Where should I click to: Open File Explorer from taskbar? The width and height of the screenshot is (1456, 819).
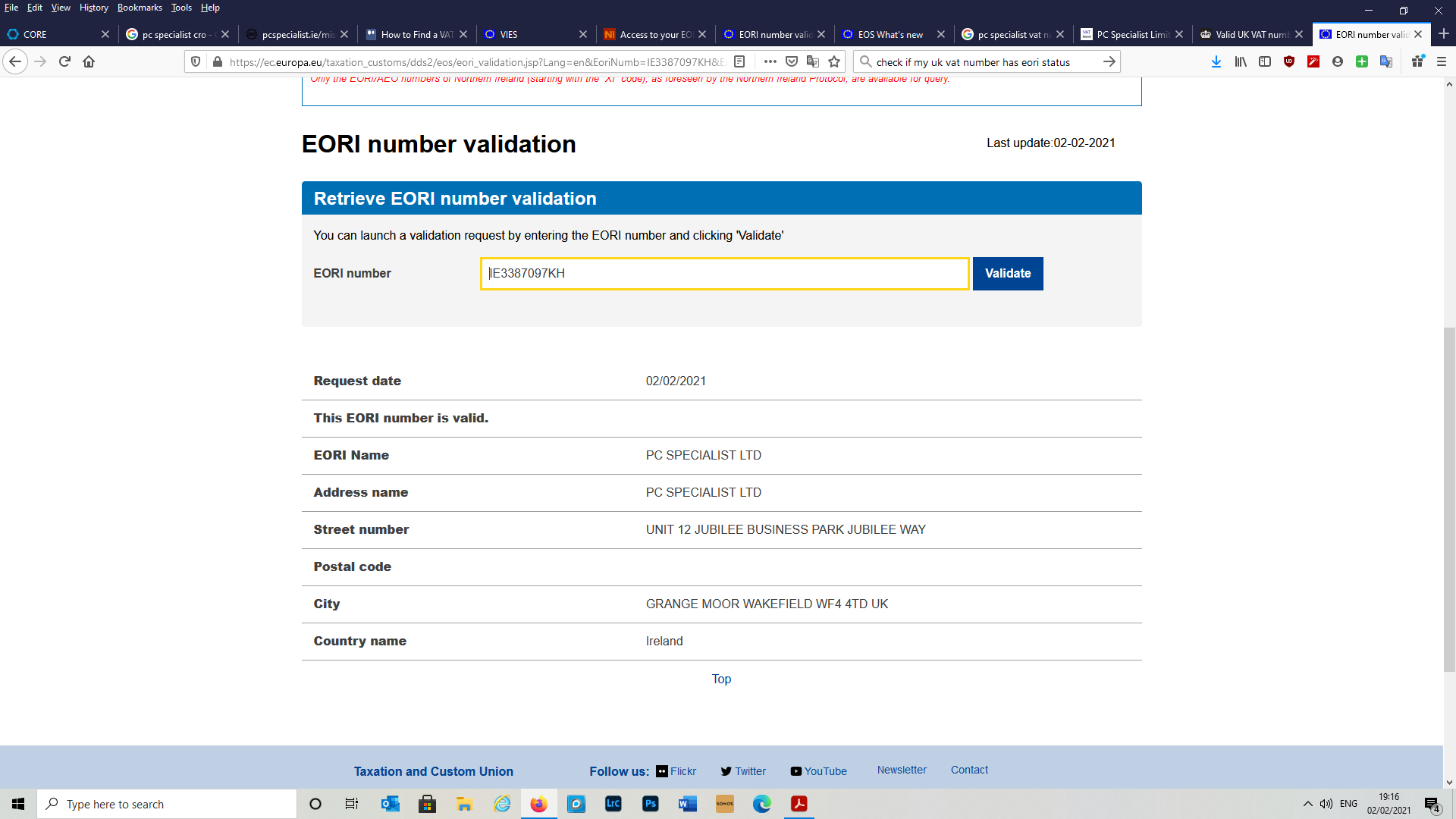click(x=465, y=804)
